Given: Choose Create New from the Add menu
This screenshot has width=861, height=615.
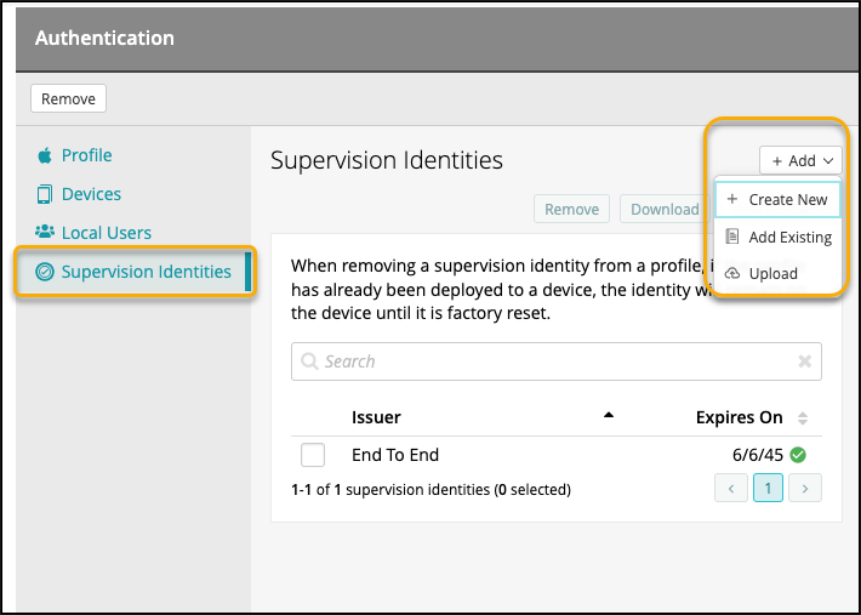Looking at the screenshot, I should point(778,200).
